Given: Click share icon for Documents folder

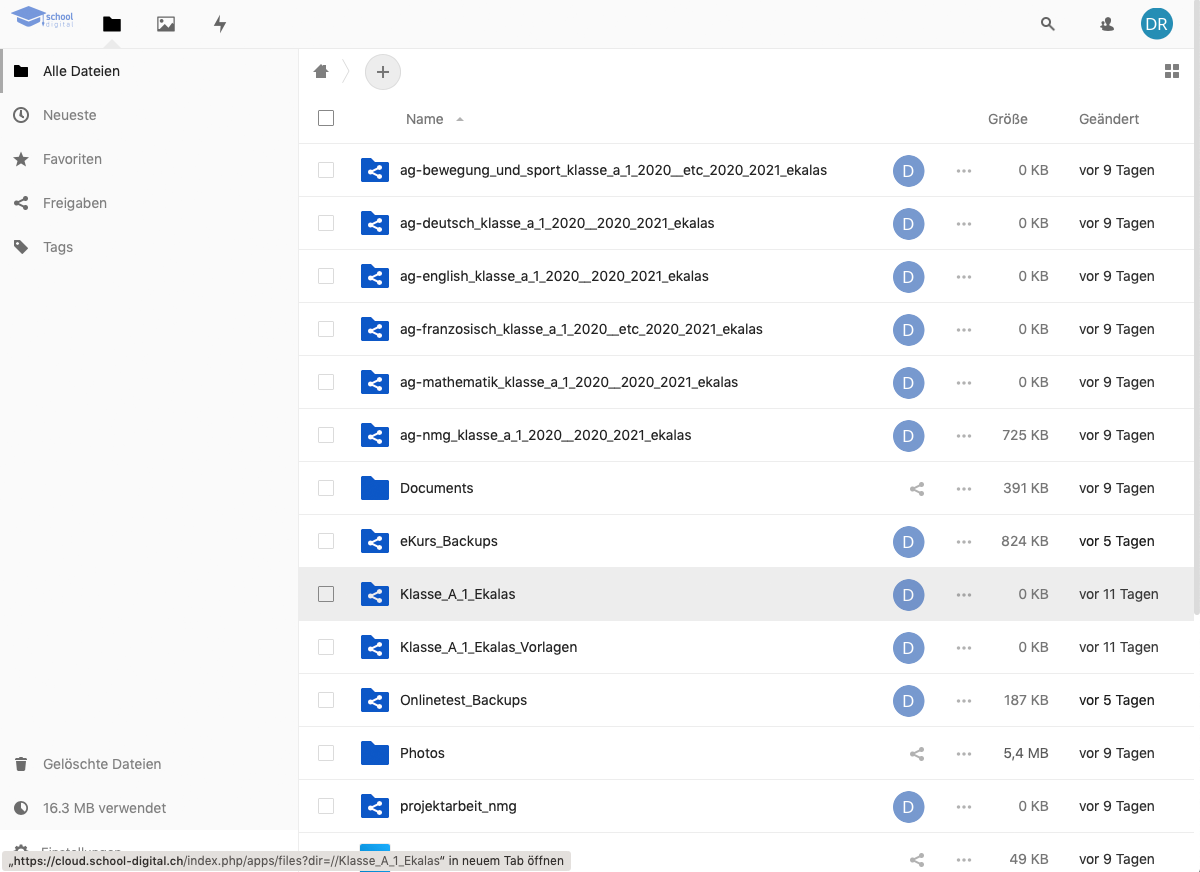Looking at the screenshot, I should point(916,489).
